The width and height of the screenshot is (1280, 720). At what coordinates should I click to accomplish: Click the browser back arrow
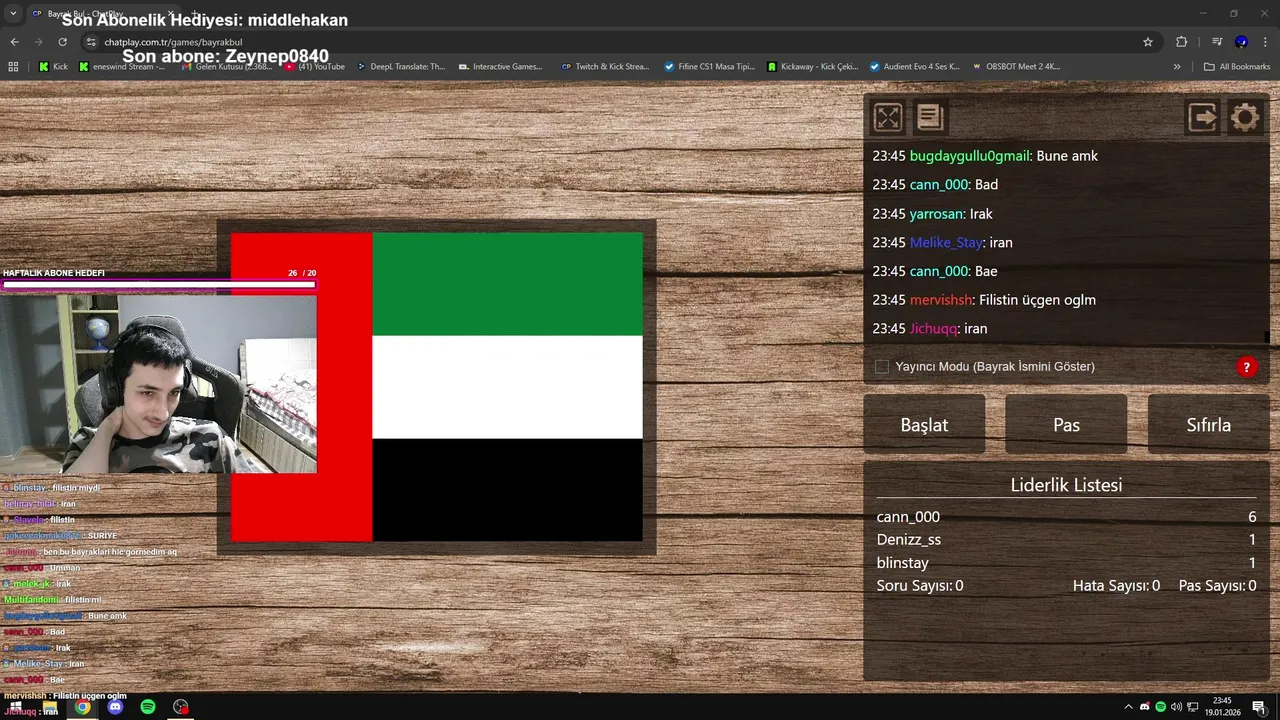coord(14,42)
